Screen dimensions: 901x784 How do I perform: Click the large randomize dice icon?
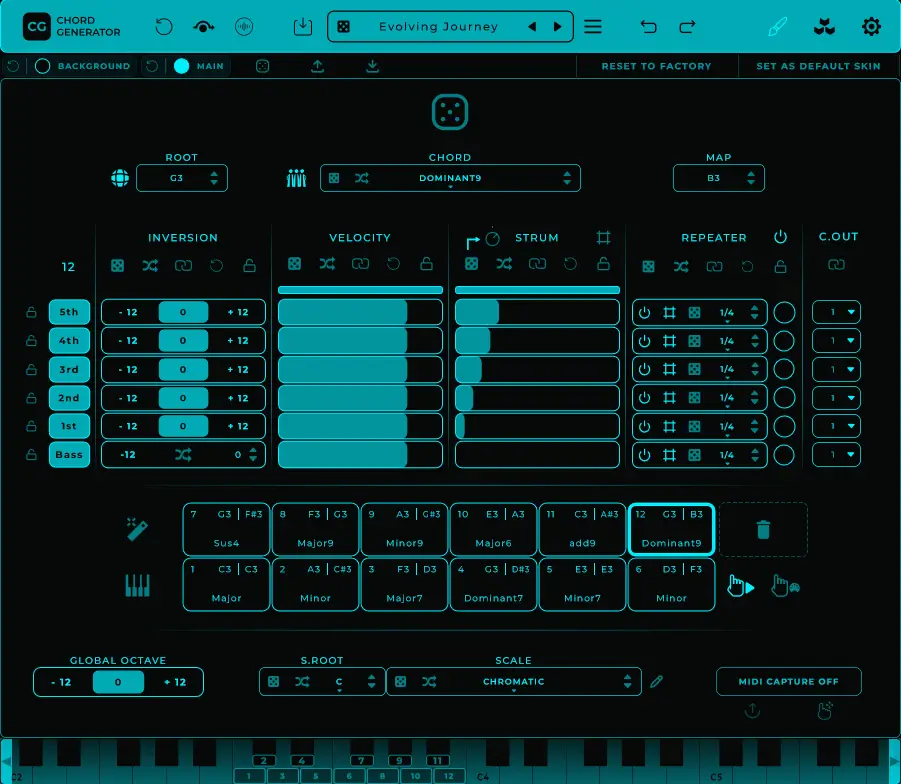pos(450,112)
